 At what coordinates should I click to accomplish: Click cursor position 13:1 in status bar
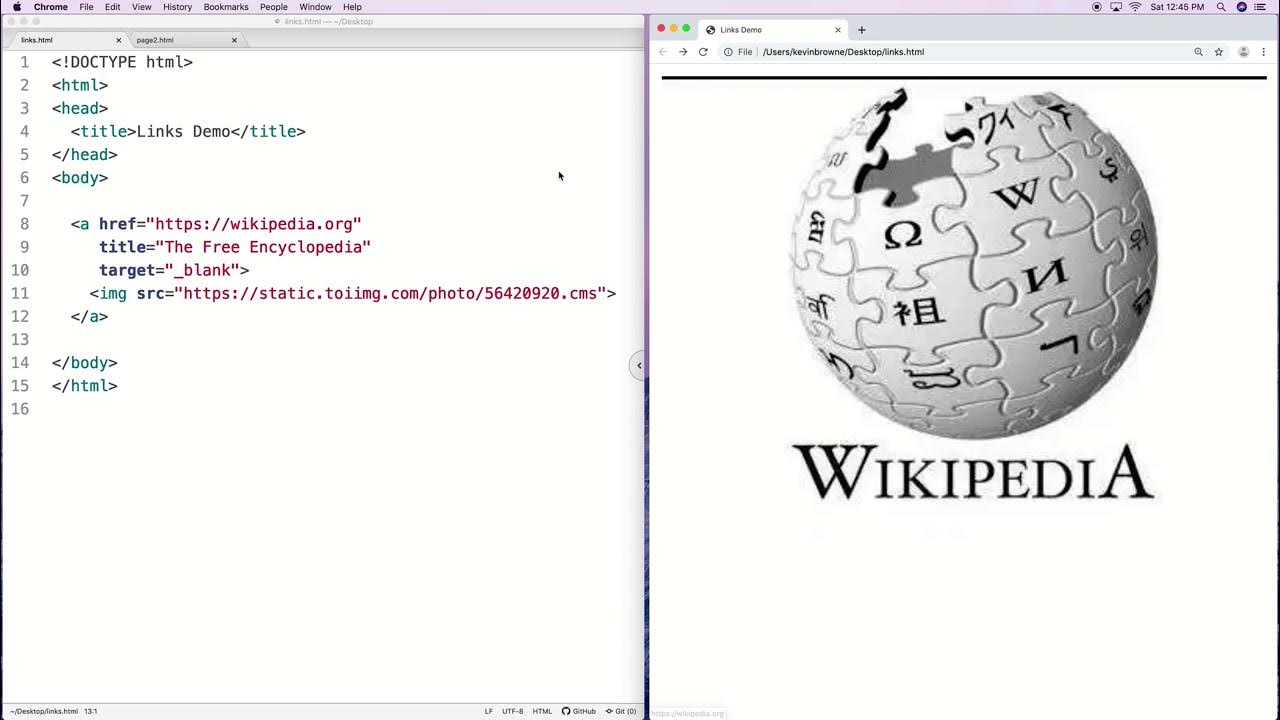pos(91,711)
